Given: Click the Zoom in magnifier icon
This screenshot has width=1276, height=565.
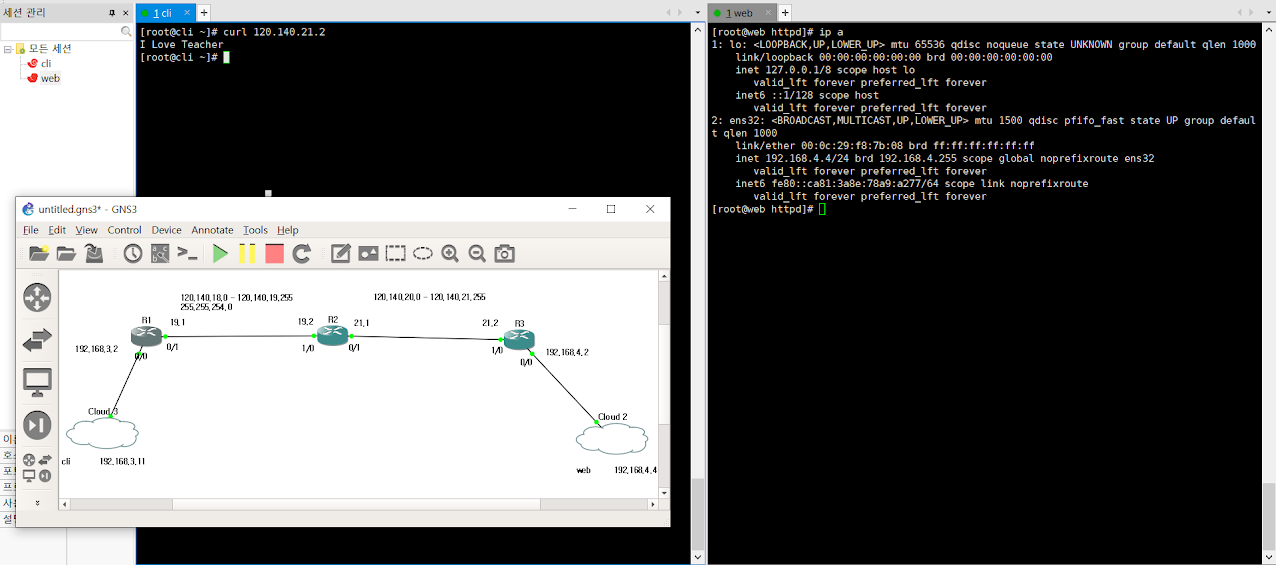Looking at the screenshot, I should (450, 253).
